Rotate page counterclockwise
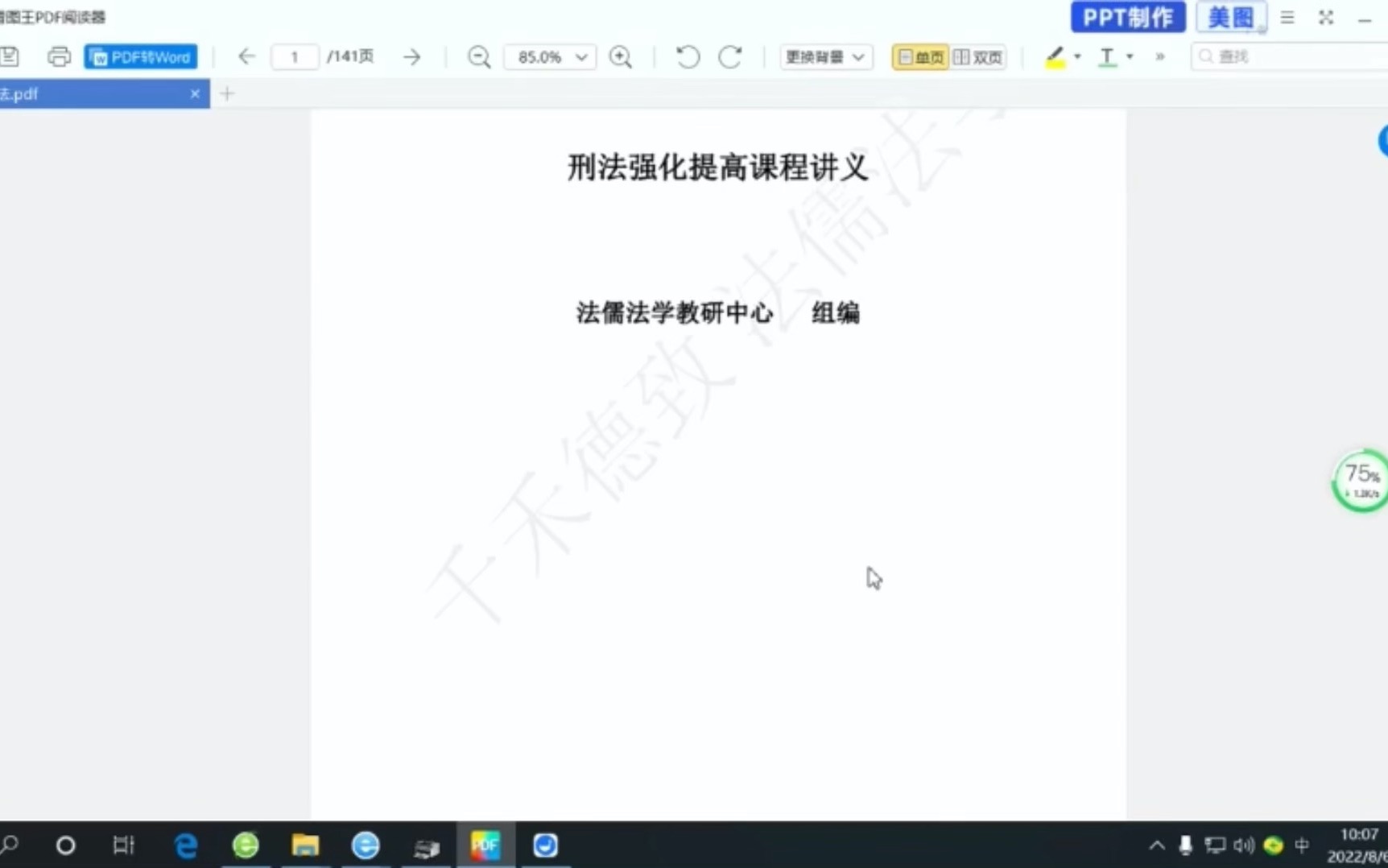This screenshot has width=1388, height=868. point(688,56)
